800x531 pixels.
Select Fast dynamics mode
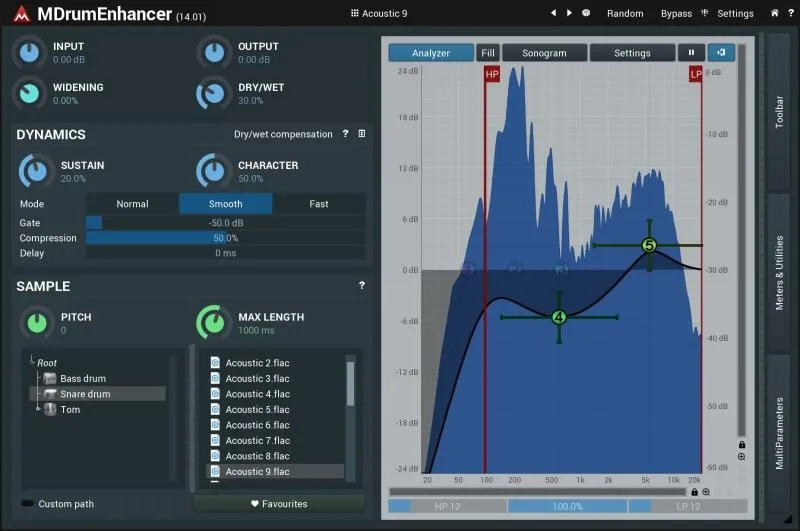point(319,204)
